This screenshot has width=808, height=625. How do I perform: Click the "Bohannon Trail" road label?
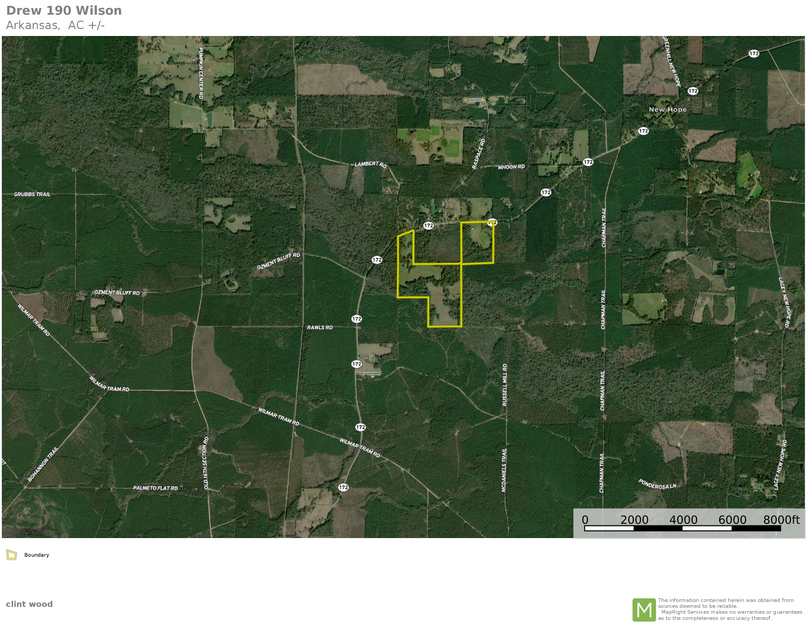(x=43, y=464)
